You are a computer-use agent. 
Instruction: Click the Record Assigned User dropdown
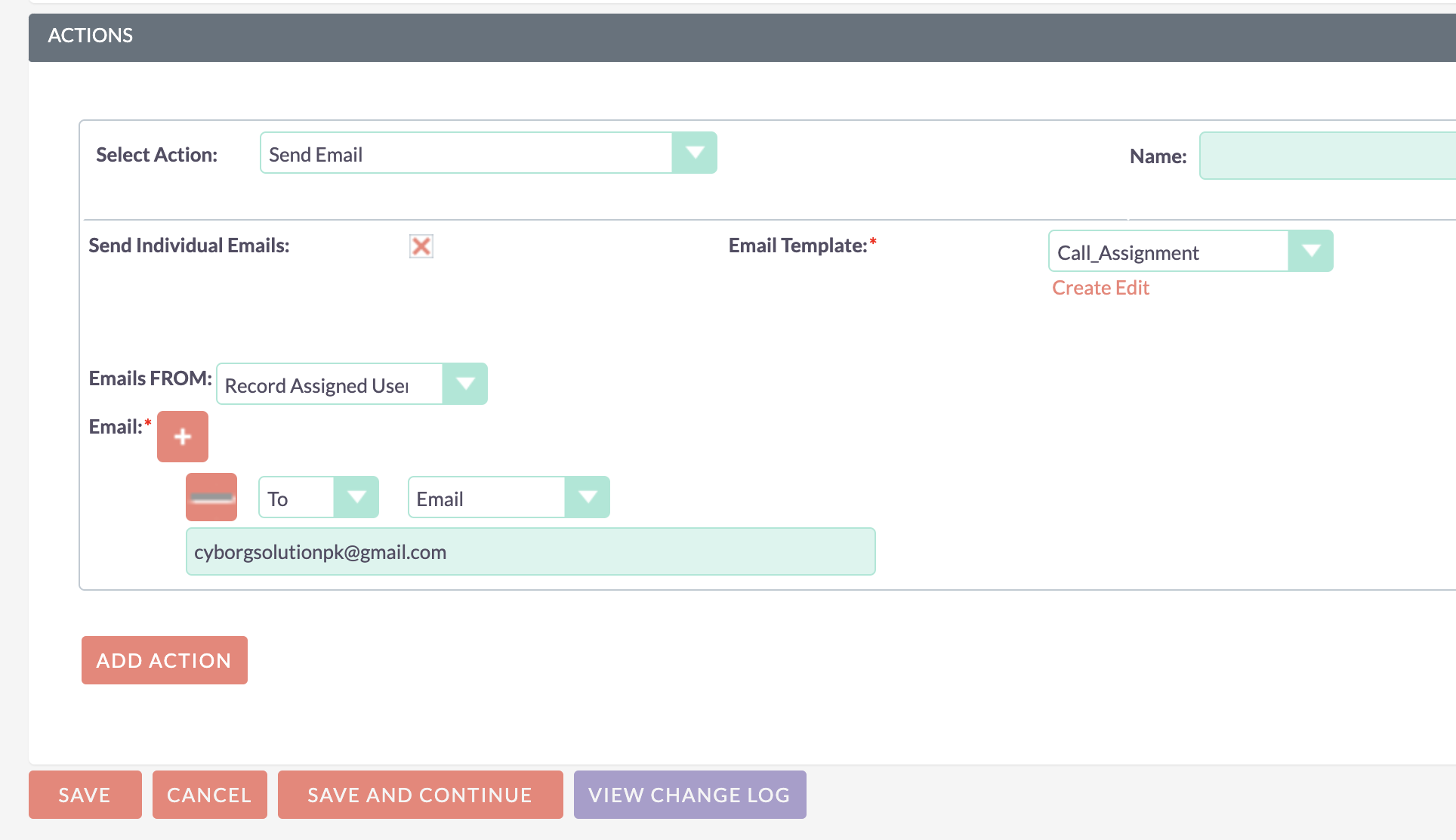tap(351, 384)
